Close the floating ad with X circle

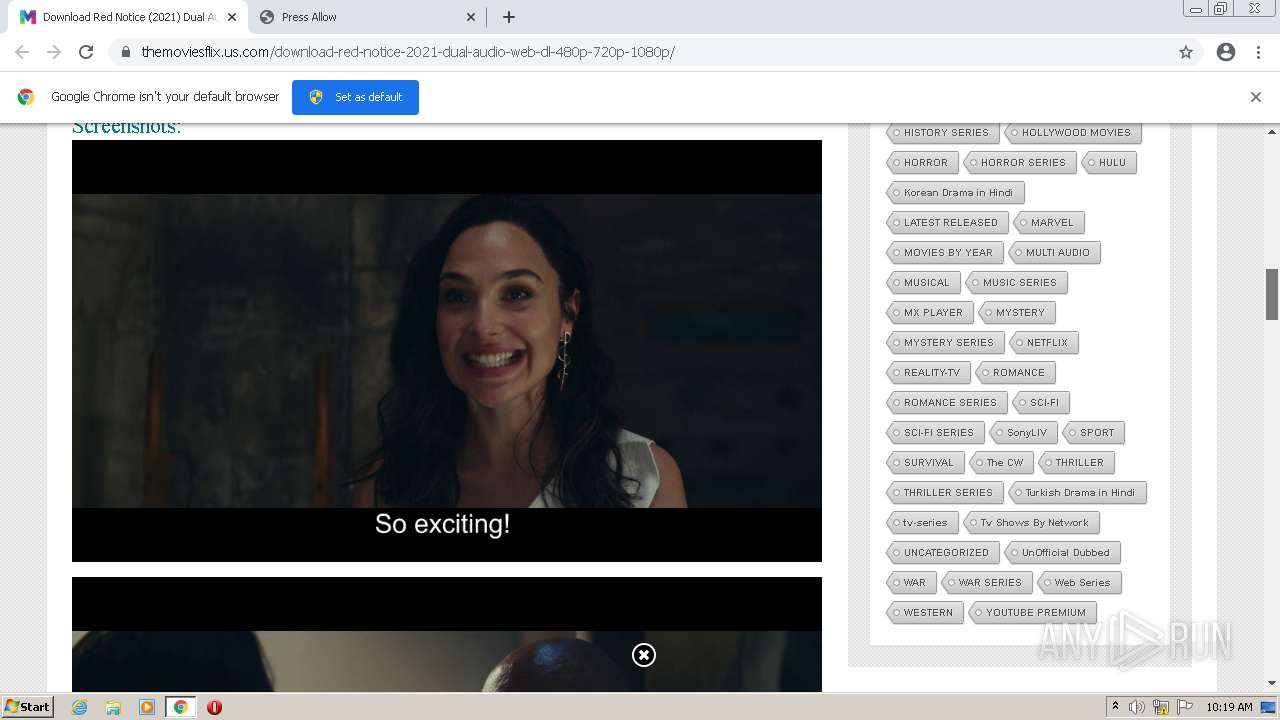point(644,655)
